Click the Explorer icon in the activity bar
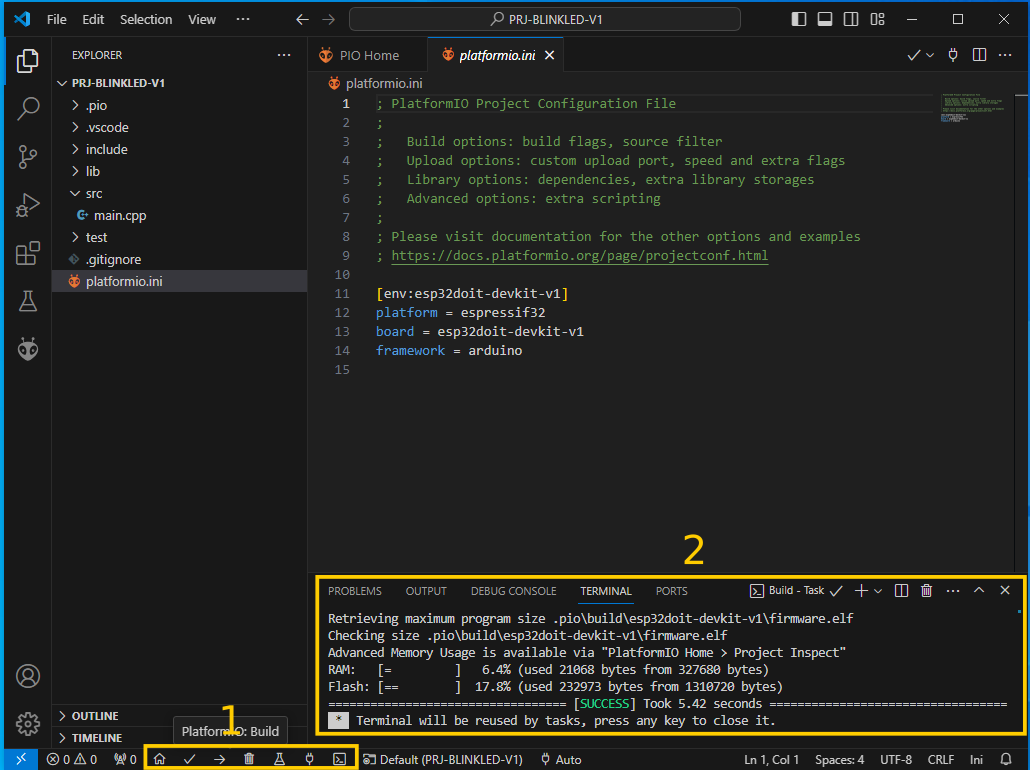The image size is (1030, 770). [28, 60]
